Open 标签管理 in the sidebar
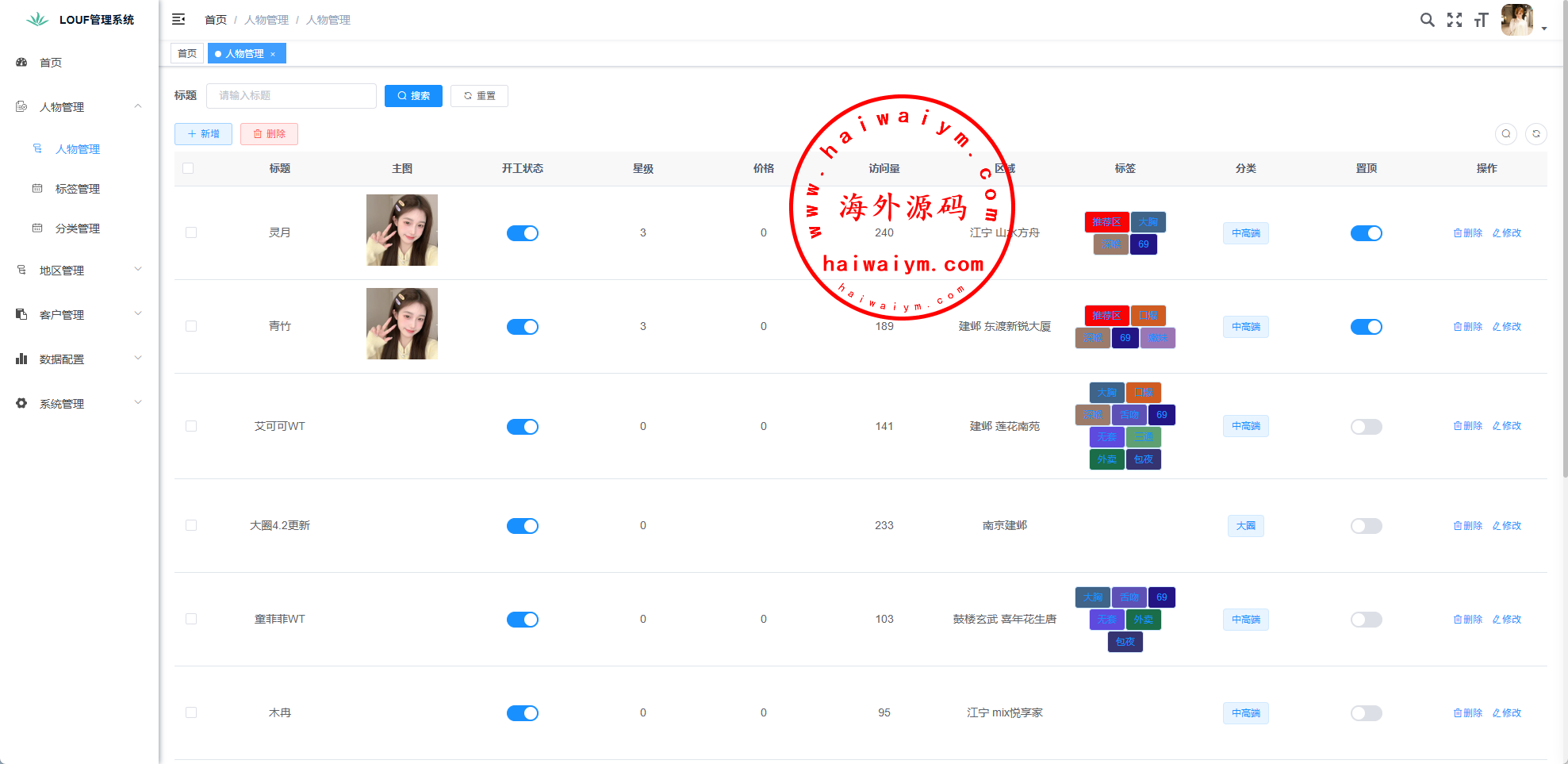Screen dimensions: 1568x764 click(77, 189)
